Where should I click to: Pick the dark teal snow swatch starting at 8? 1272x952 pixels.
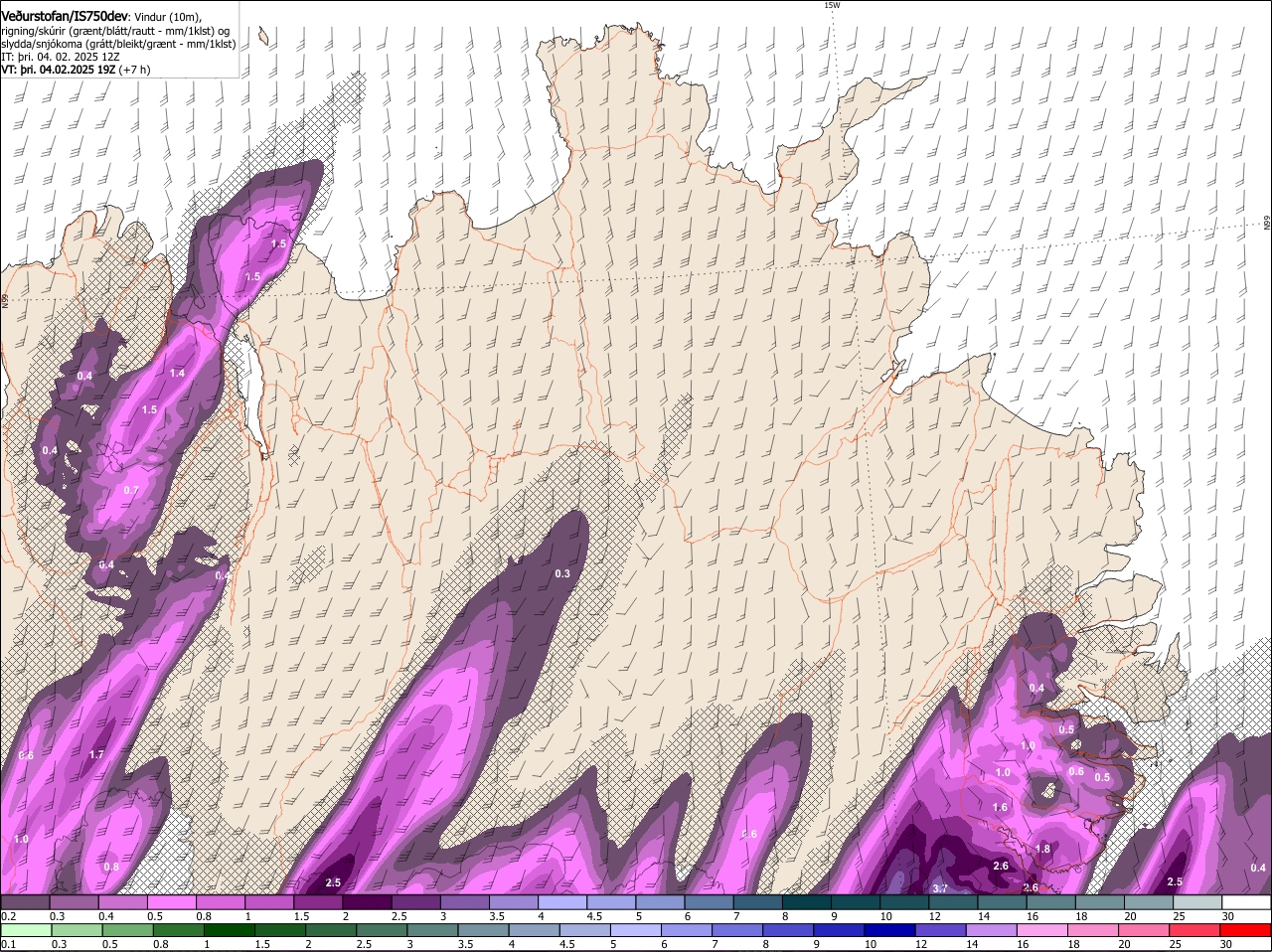(807, 902)
